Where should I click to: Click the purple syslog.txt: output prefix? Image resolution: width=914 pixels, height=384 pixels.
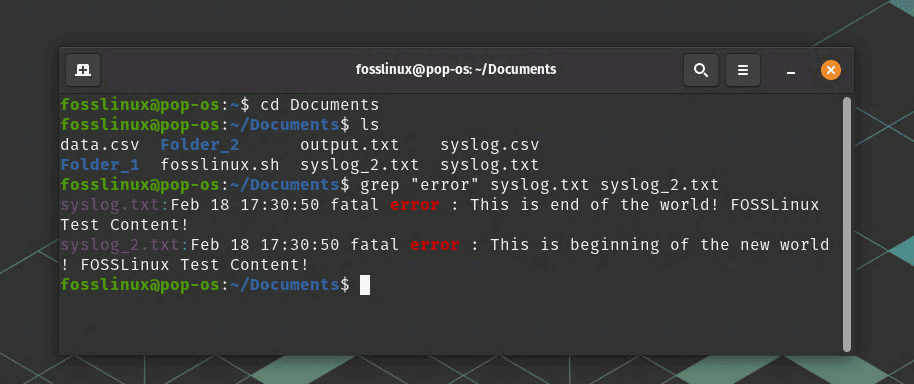point(115,205)
